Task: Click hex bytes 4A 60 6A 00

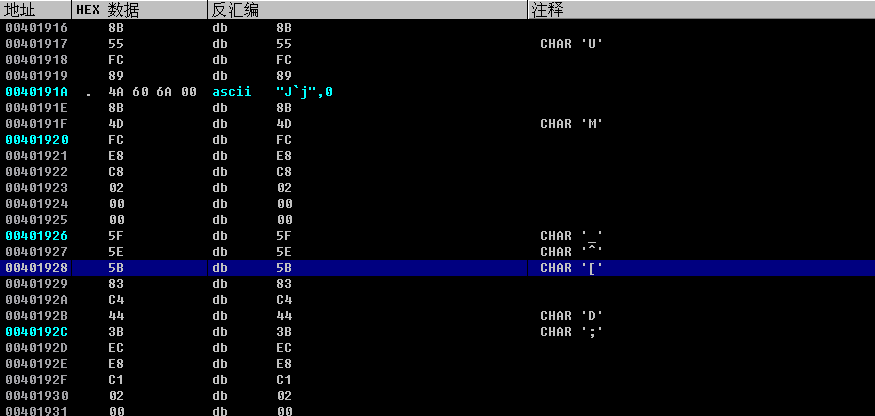Action: click(152, 92)
